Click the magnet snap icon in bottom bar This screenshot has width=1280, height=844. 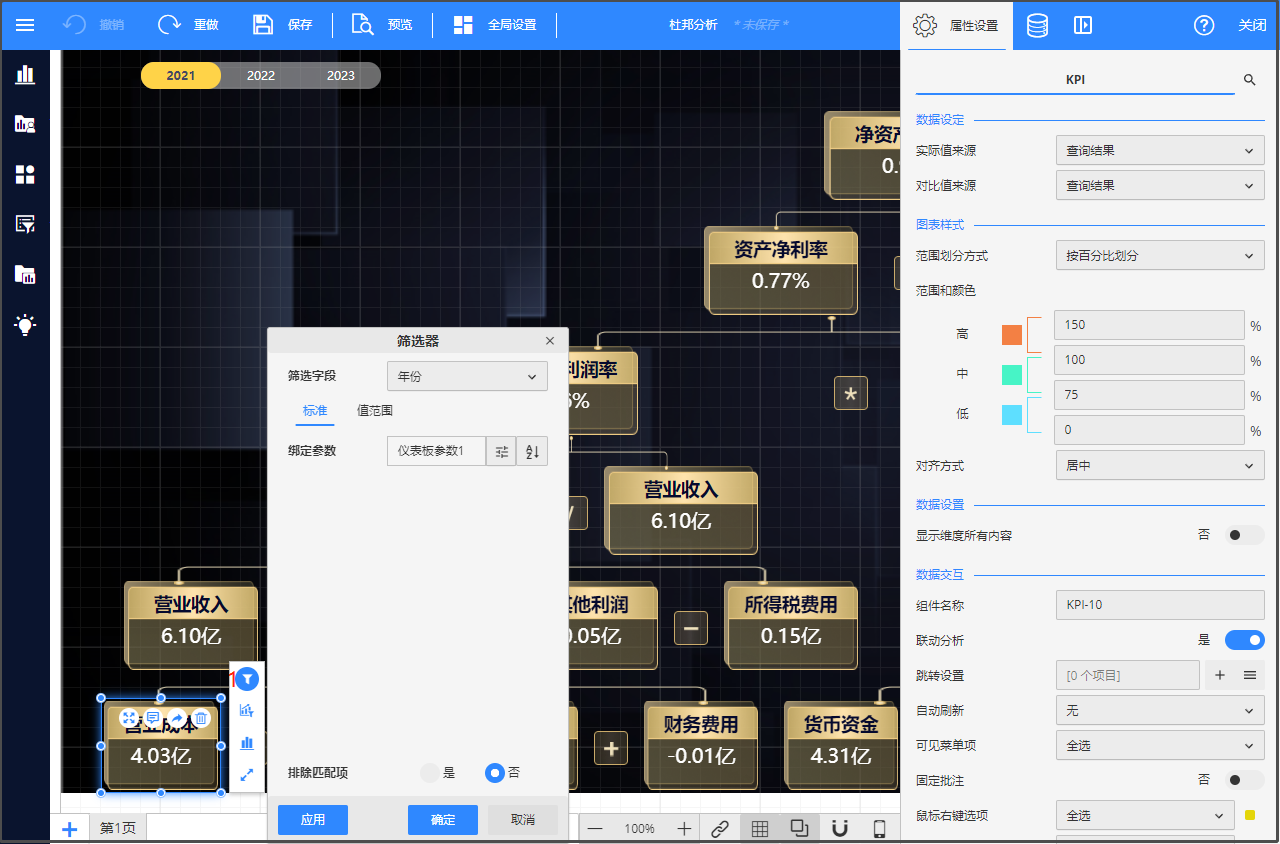[840, 828]
